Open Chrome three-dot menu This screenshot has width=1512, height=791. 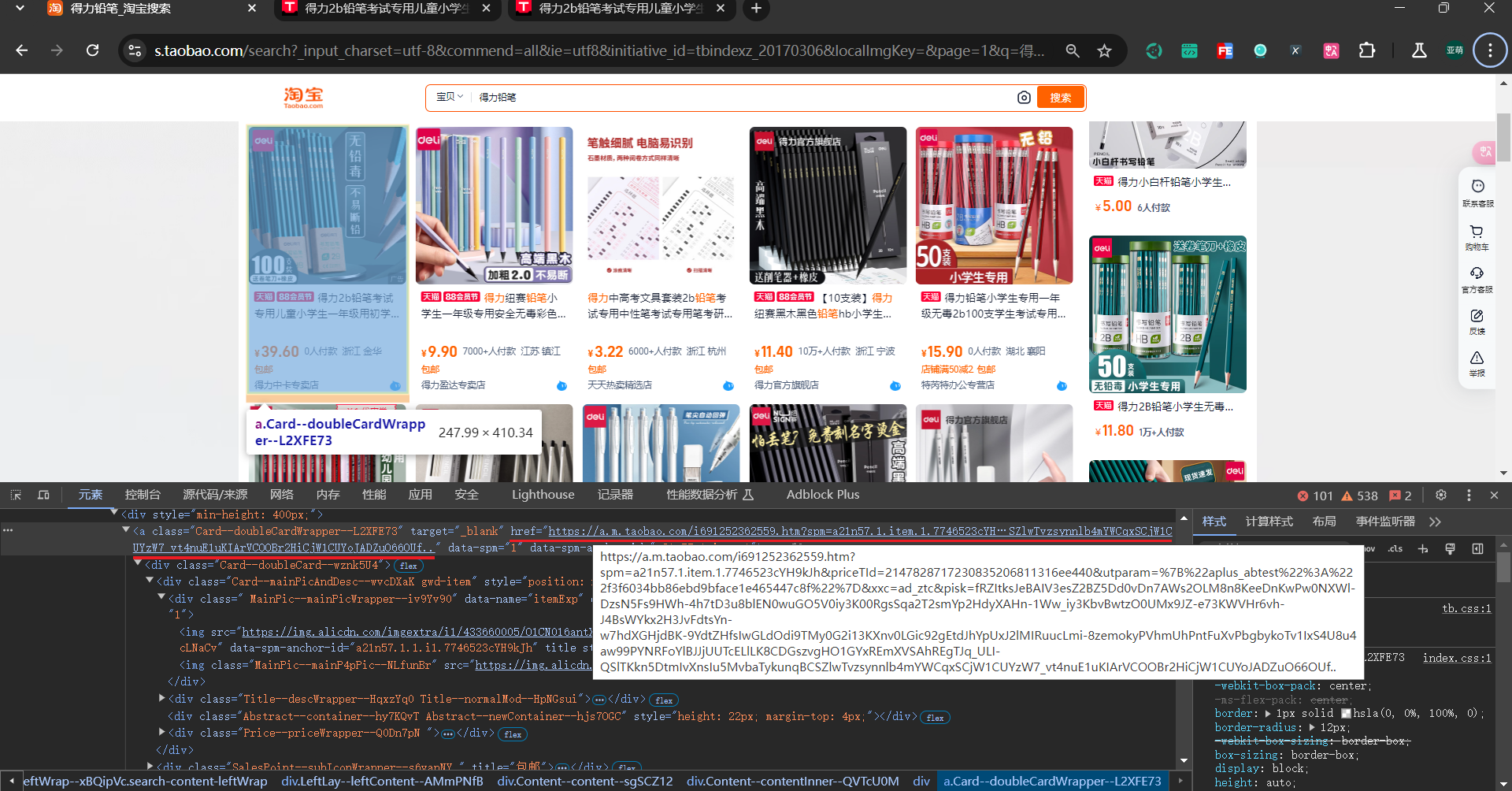[1490, 50]
